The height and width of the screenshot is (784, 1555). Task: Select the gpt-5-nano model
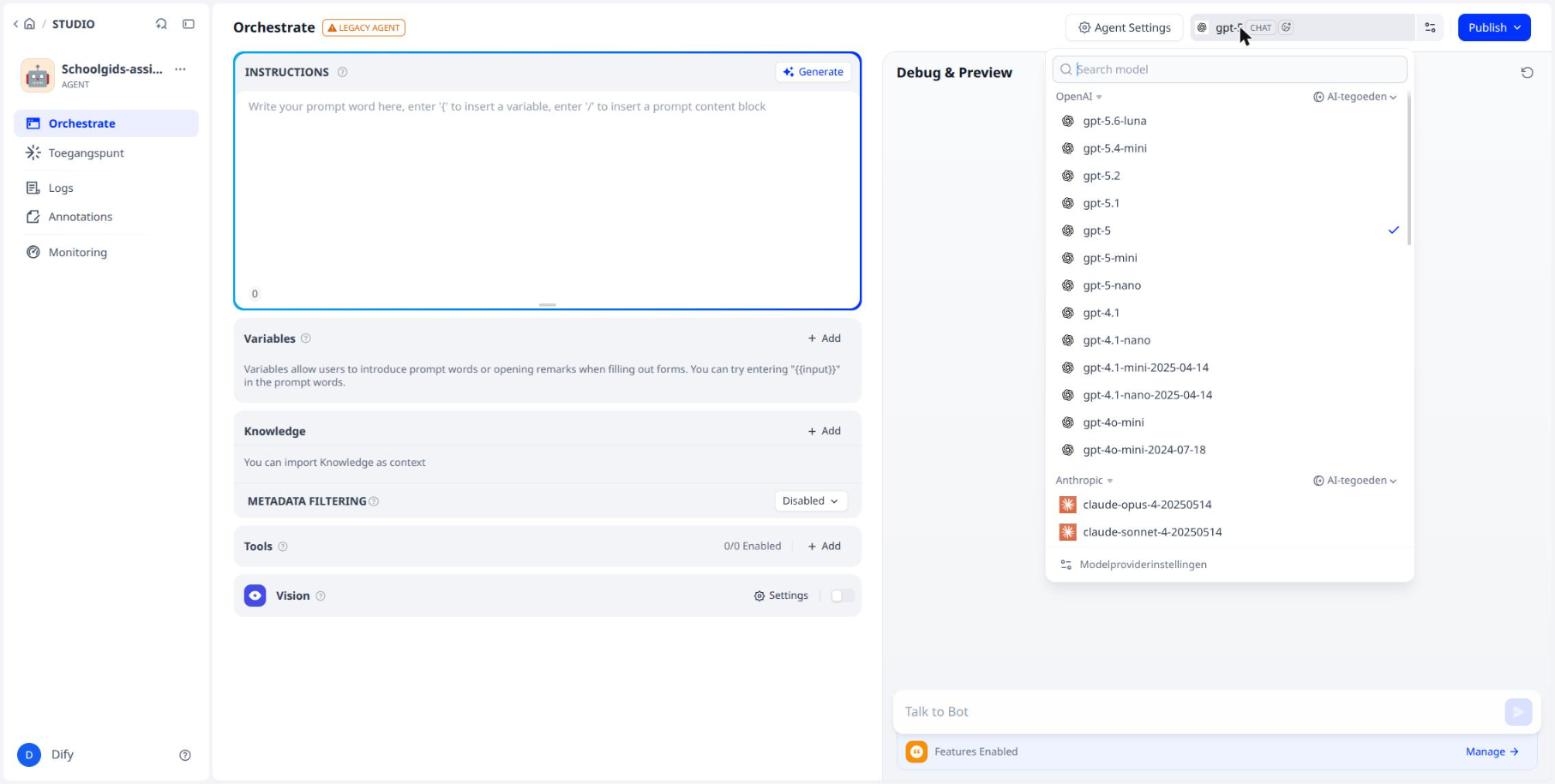coord(1229,286)
